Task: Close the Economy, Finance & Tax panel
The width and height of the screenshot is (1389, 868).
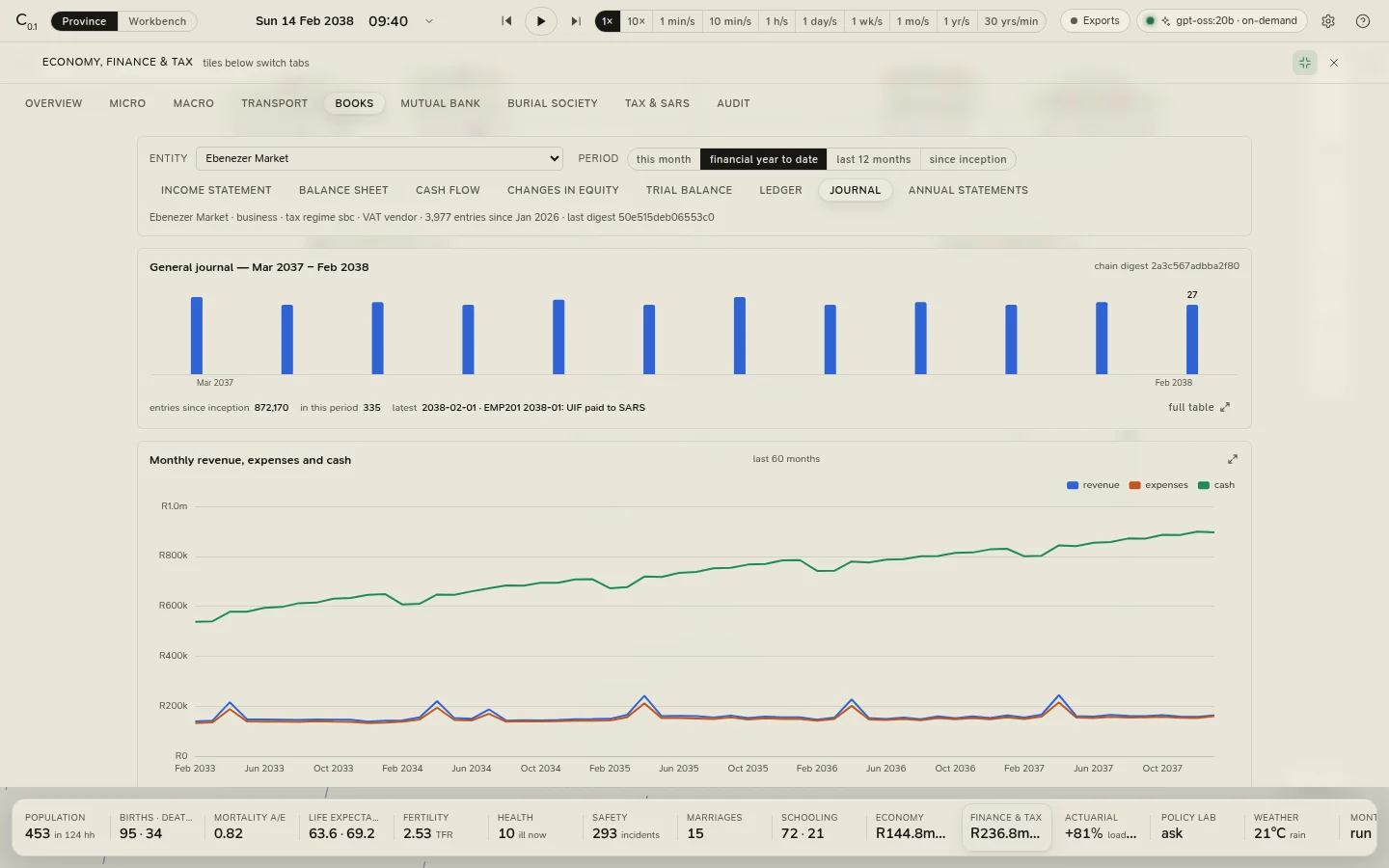Action: 1334,63
